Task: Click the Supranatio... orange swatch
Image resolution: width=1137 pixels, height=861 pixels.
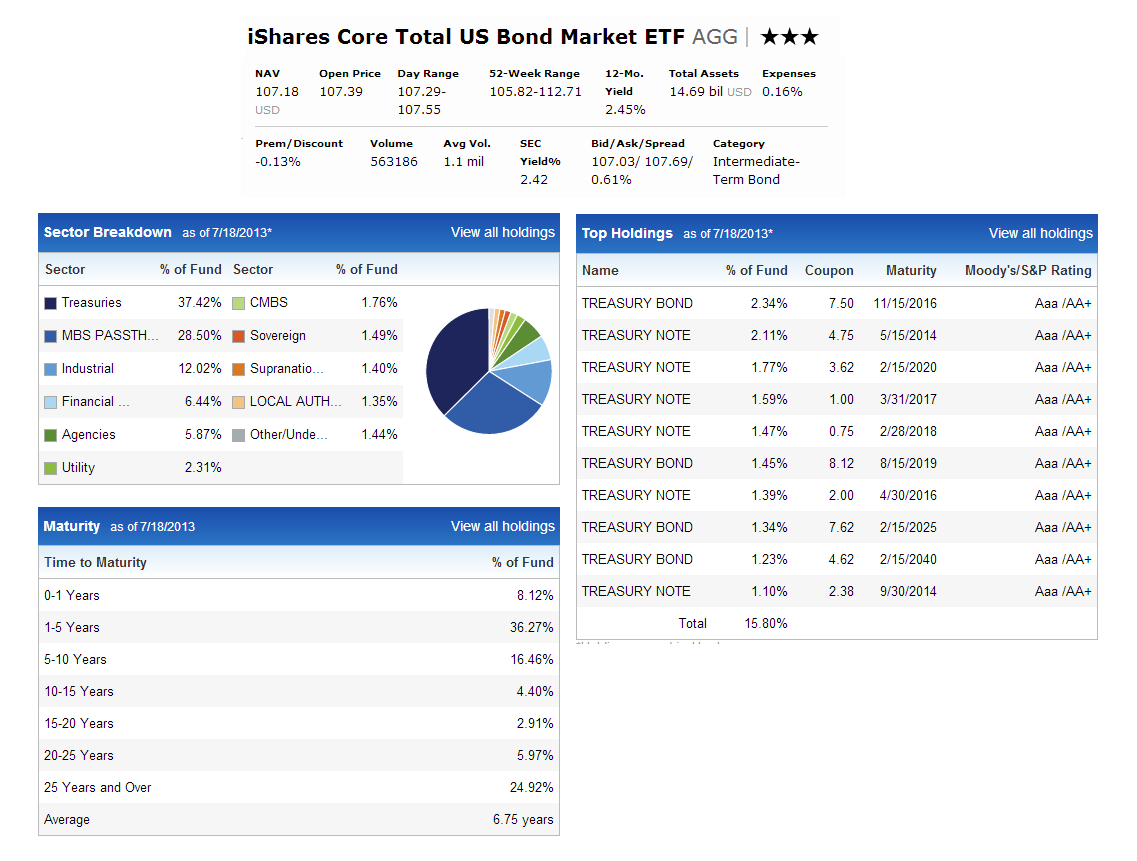Action: 239,369
